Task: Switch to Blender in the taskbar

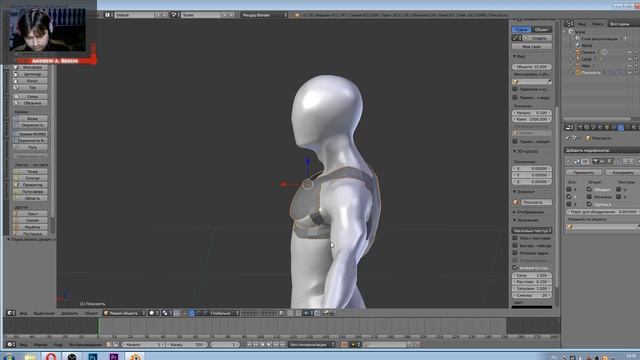Action: (135, 357)
